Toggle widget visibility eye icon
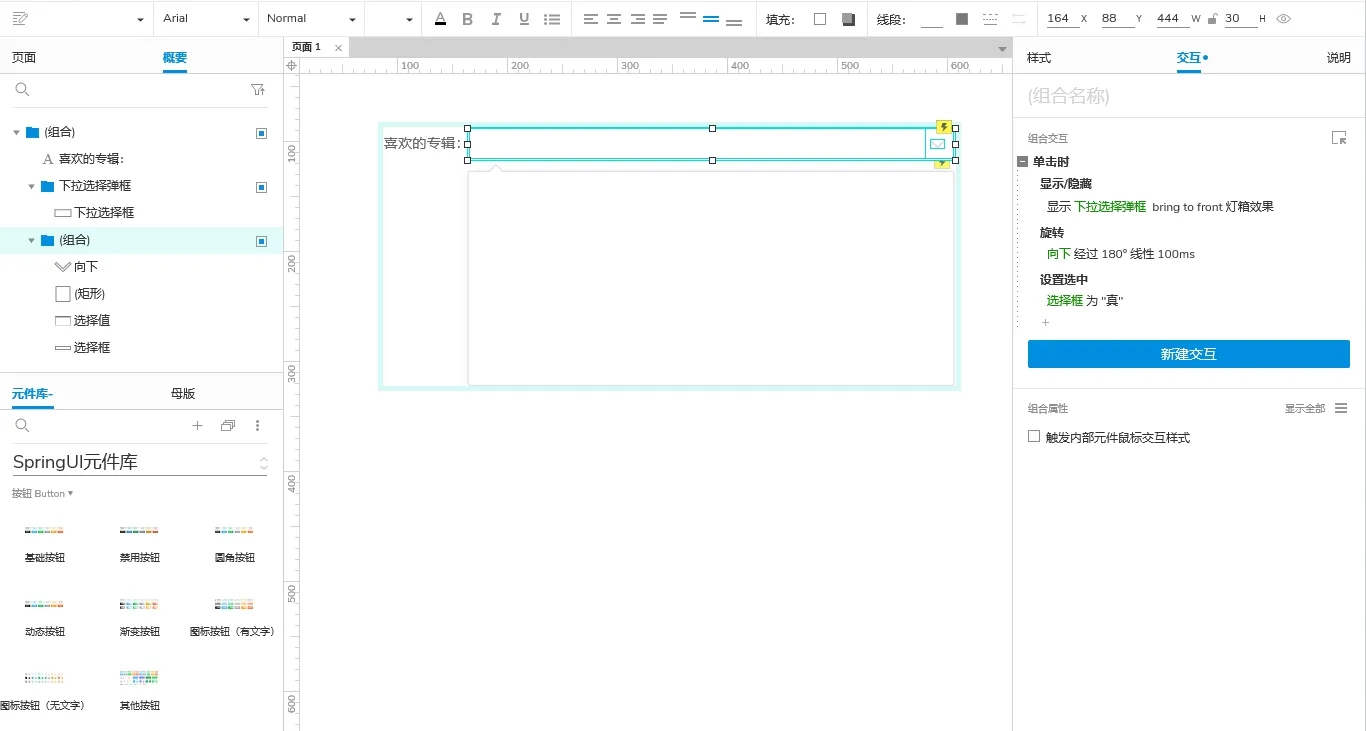 pos(1284,19)
